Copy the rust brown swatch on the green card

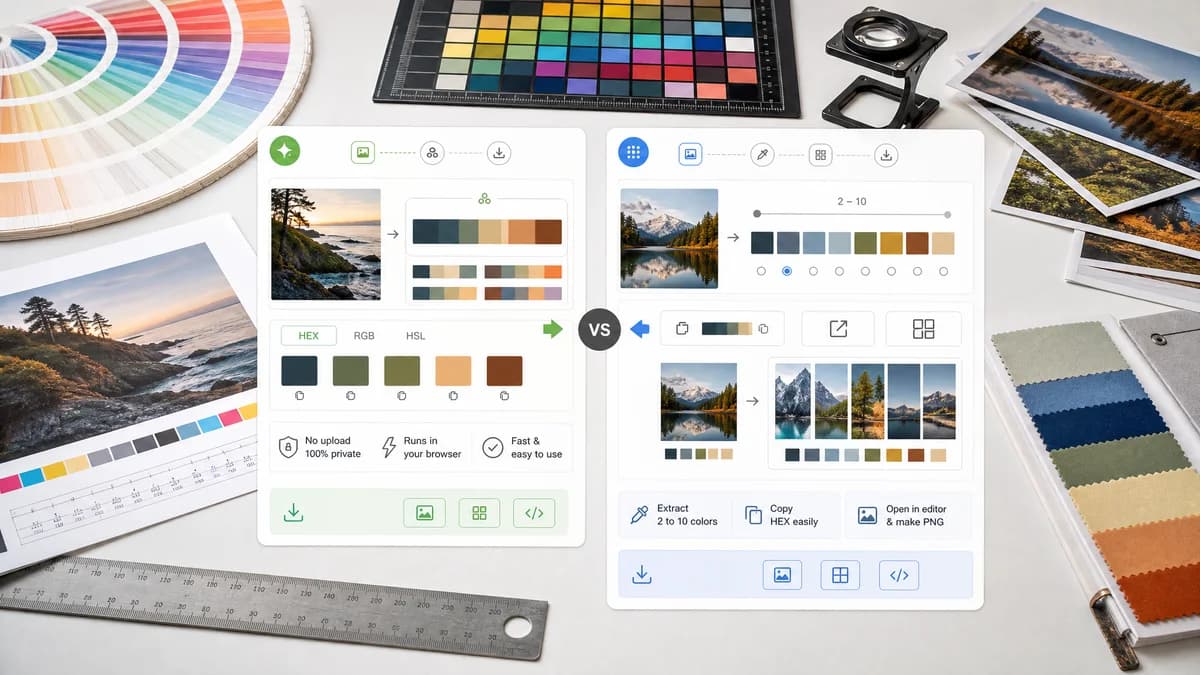pos(504,397)
